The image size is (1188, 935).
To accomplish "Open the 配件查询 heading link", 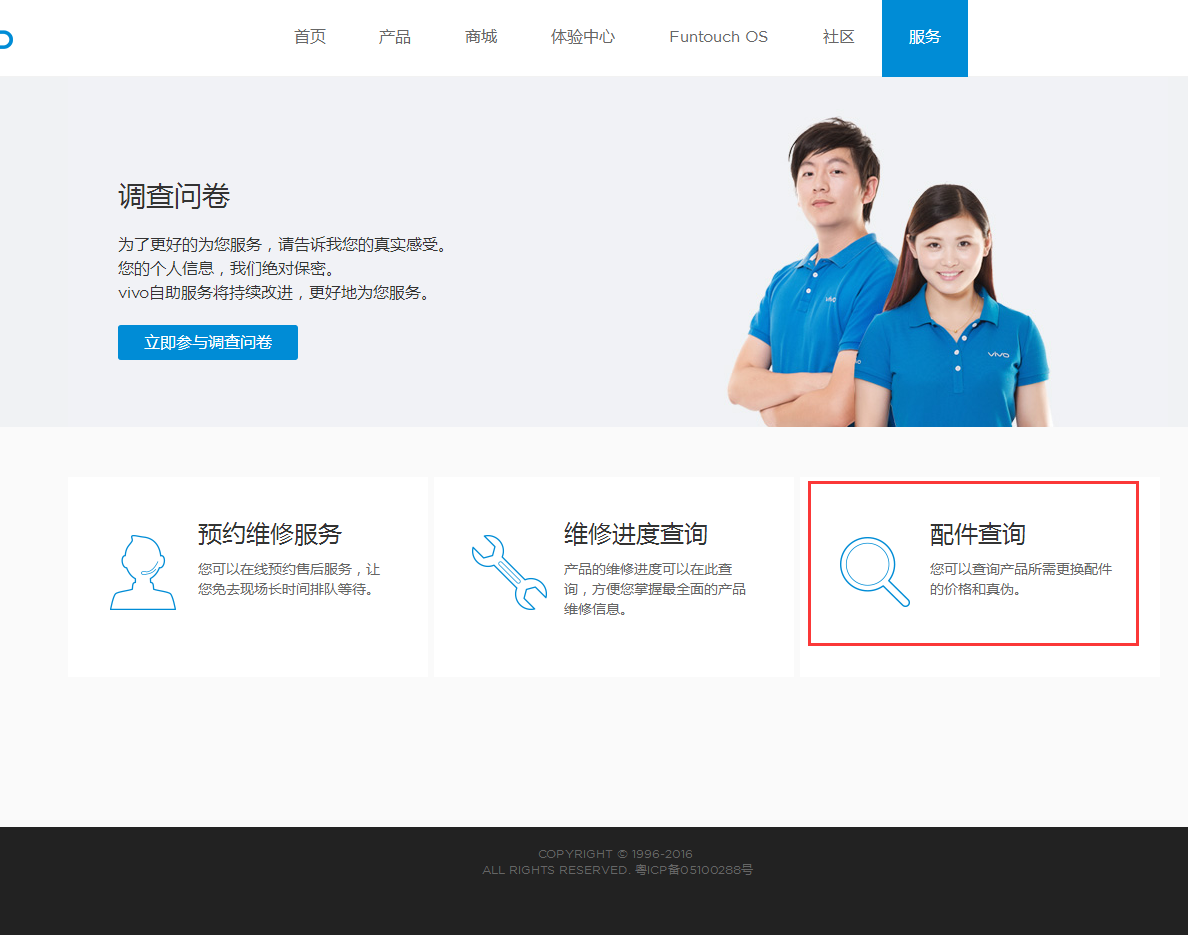I will click(977, 533).
